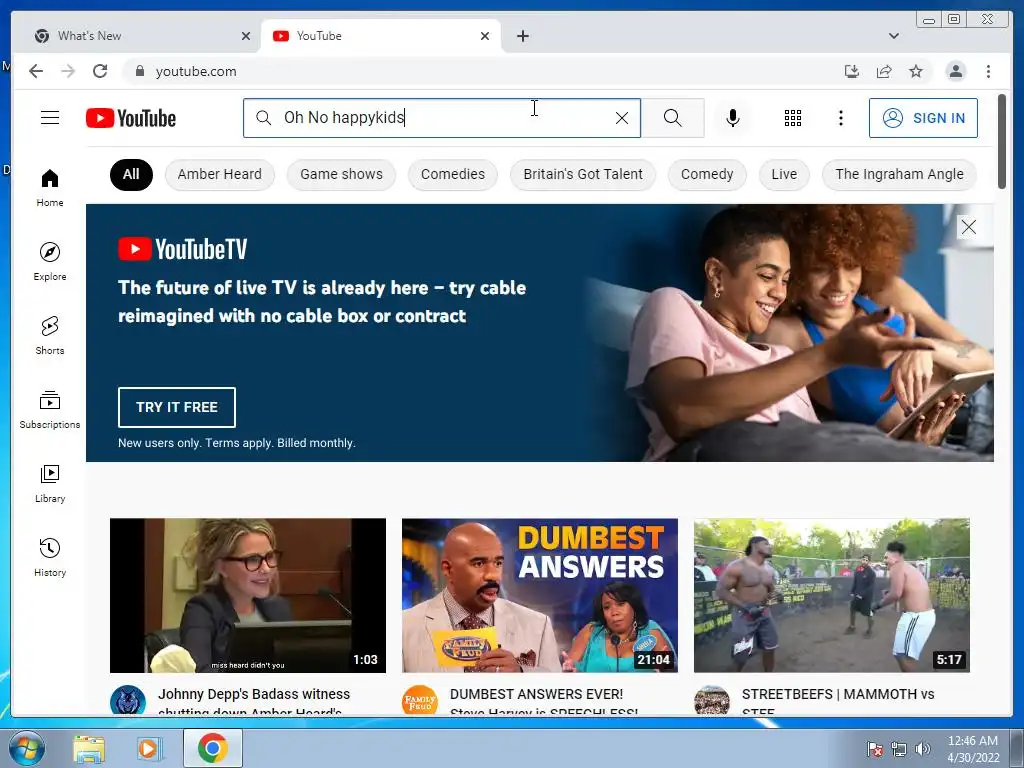Open History in the sidebar
Image resolution: width=1024 pixels, height=768 pixels.
pos(50,557)
